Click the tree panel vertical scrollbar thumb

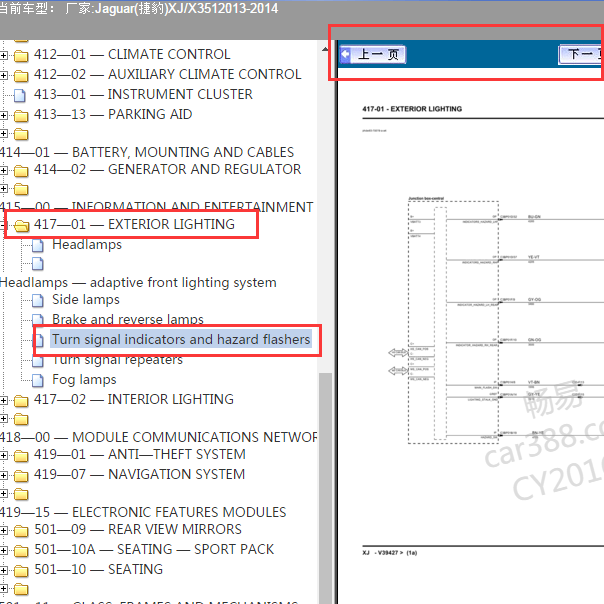(x=325, y=480)
